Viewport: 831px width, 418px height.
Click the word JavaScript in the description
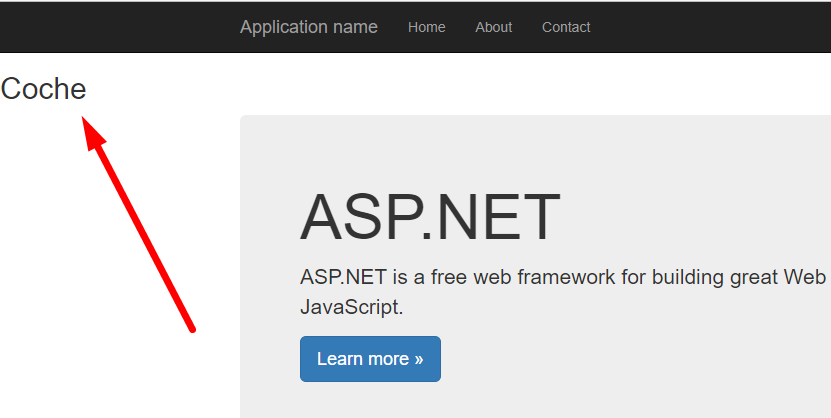[349, 307]
